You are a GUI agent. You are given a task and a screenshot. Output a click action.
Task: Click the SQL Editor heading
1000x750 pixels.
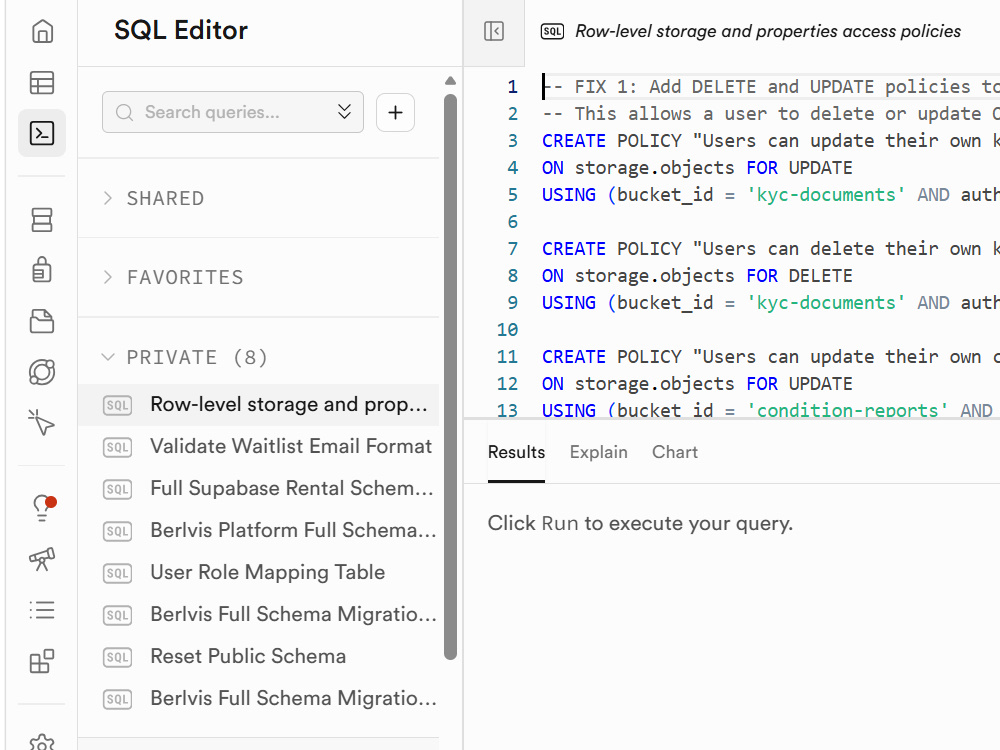pyautogui.click(x=180, y=30)
